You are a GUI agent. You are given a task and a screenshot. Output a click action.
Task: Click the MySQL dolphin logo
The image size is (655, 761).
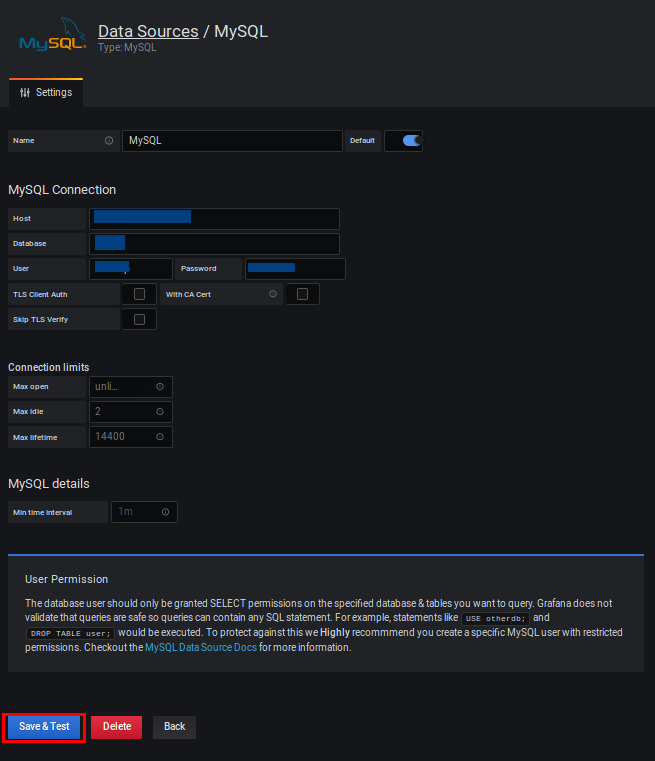tap(53, 34)
